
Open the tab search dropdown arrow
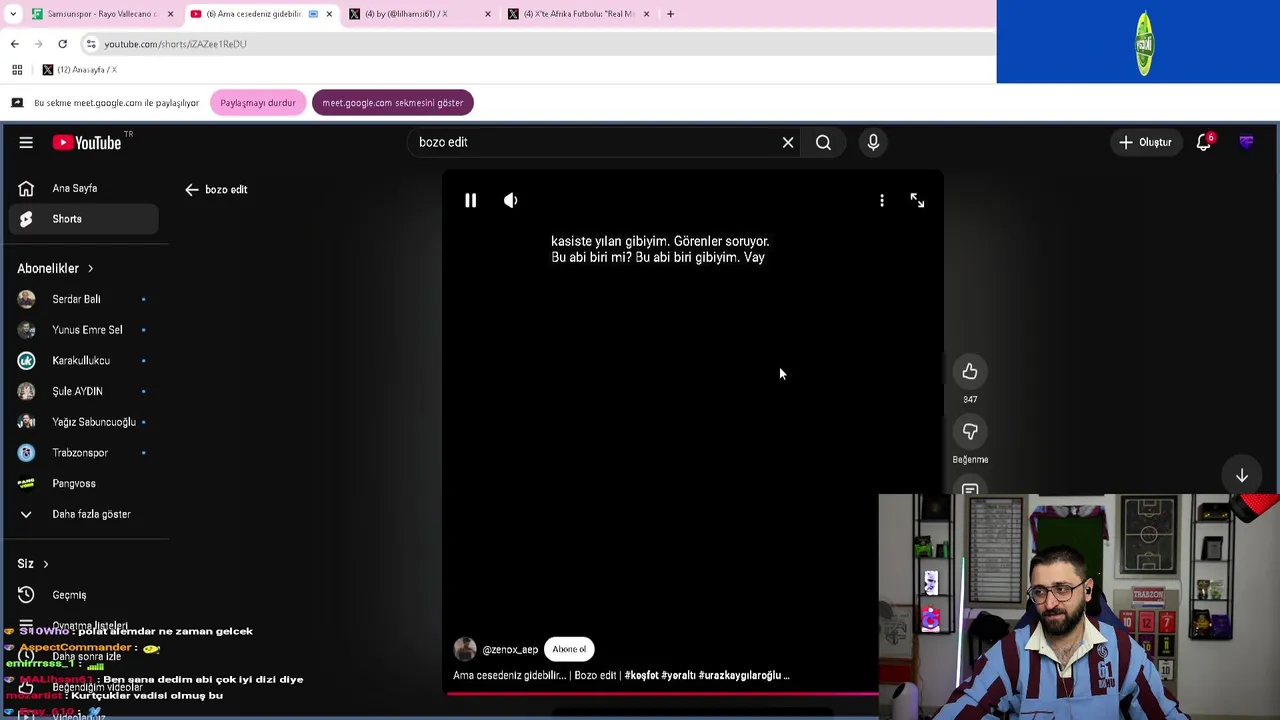coord(13,14)
